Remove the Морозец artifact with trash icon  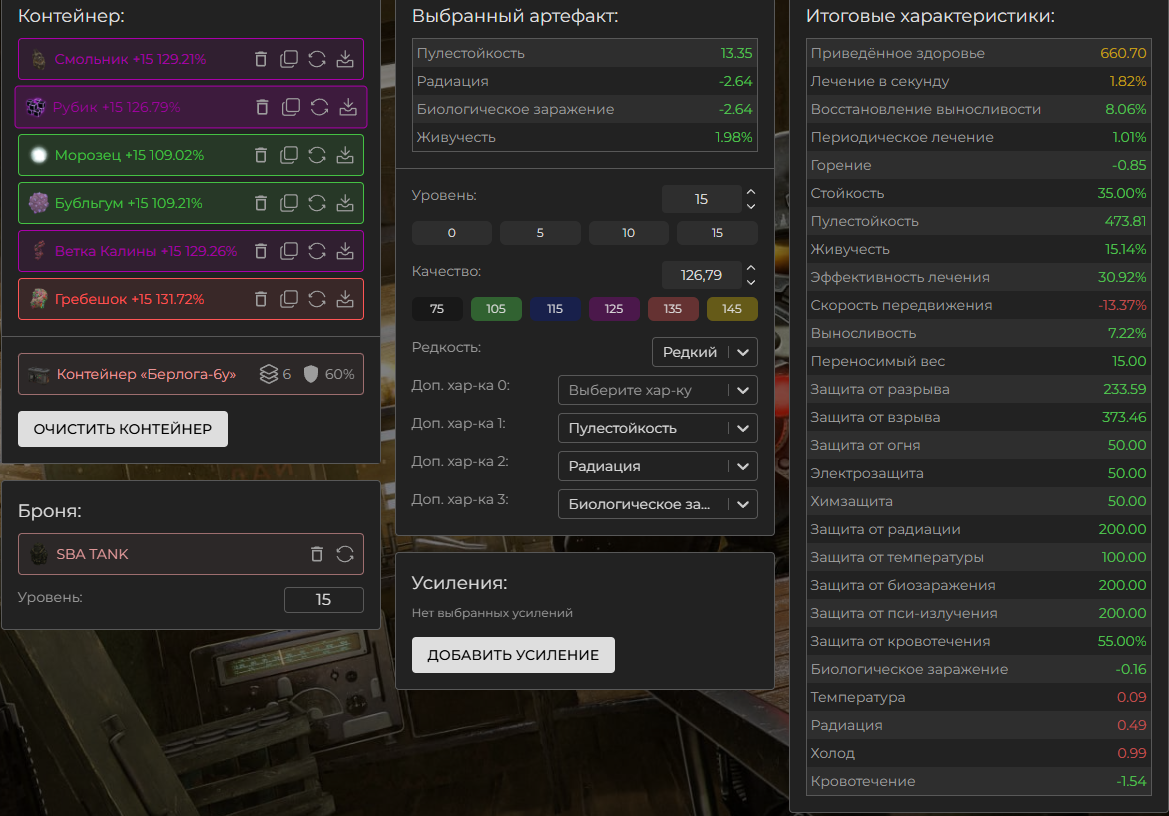click(x=260, y=155)
